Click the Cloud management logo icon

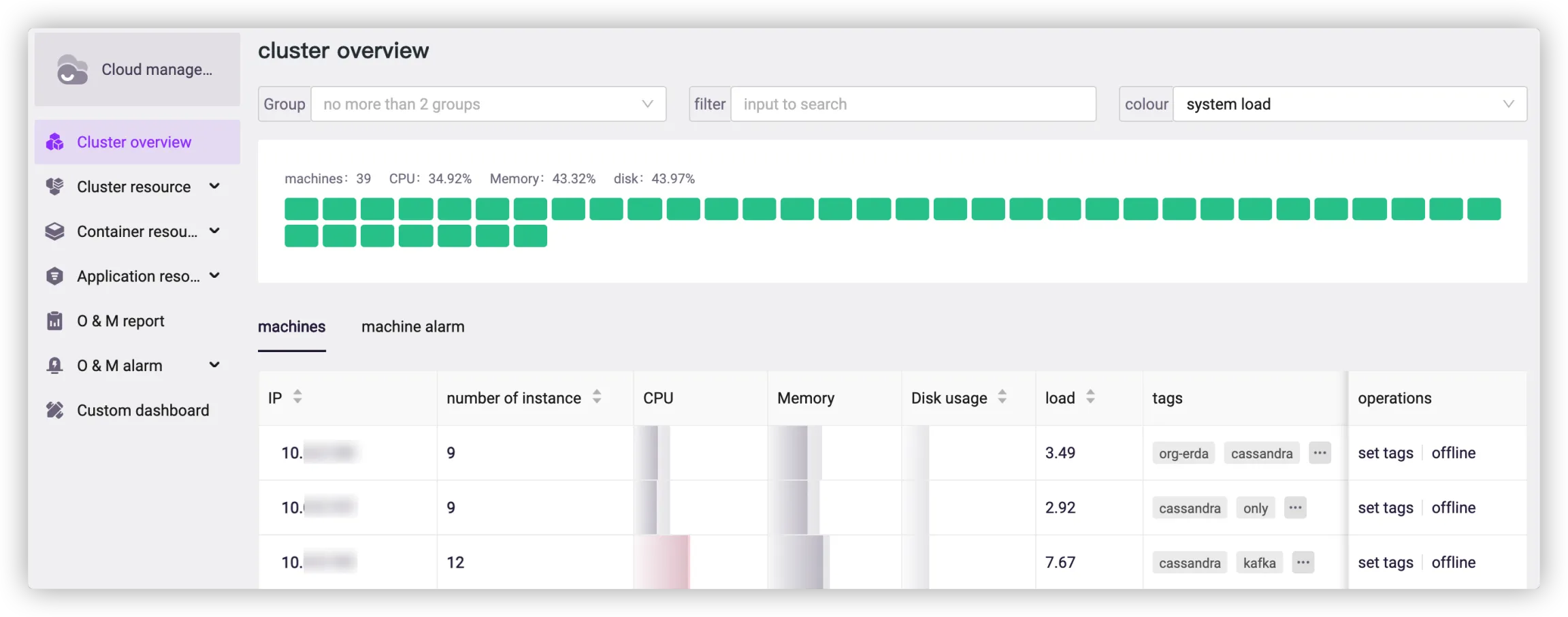click(72, 69)
